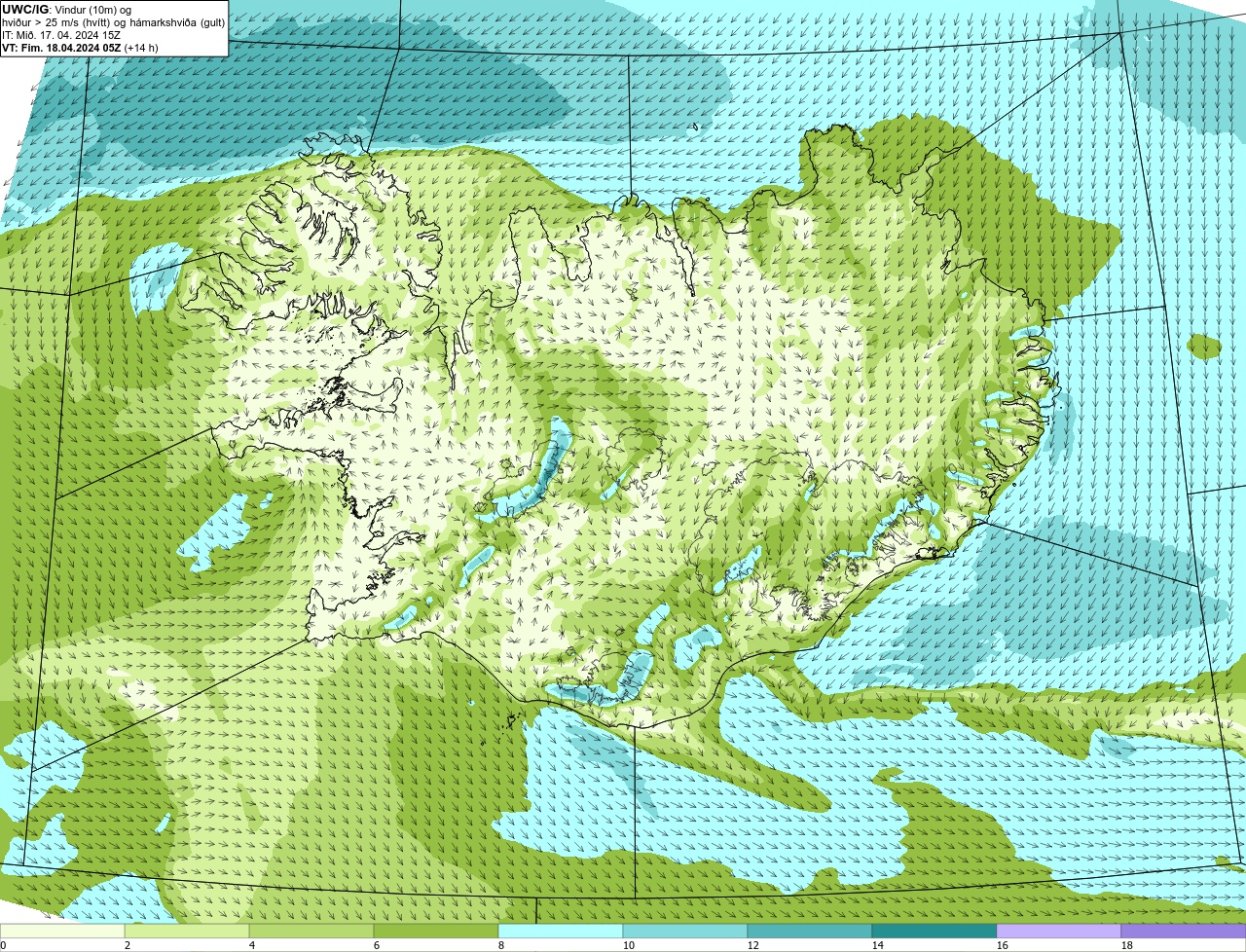Viewport: 1246px width, 952px height.
Task: Click the 6–8 m/s legend swatch
Action: click(436, 931)
